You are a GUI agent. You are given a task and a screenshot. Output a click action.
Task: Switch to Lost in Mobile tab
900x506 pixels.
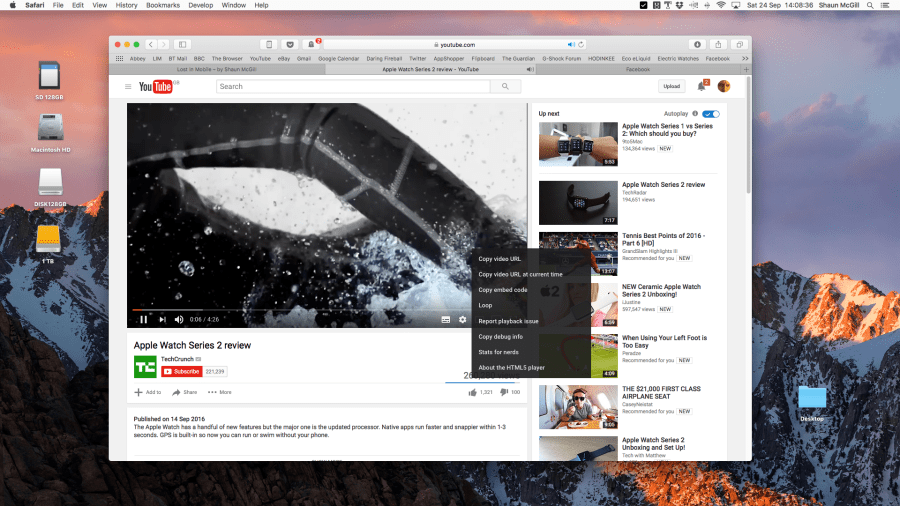217,69
